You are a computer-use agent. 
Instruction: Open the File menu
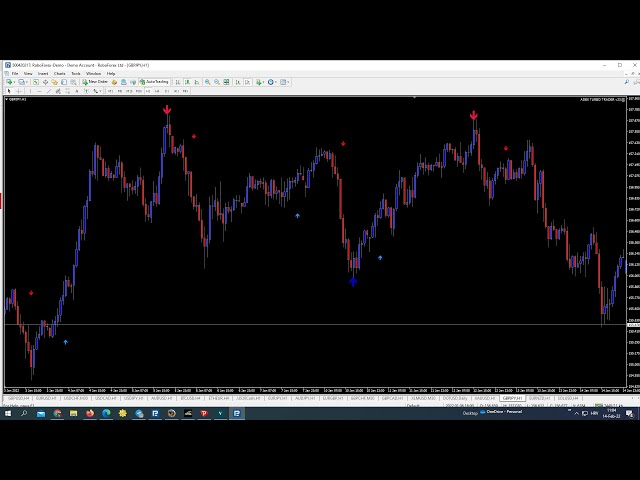pyautogui.click(x=15, y=73)
